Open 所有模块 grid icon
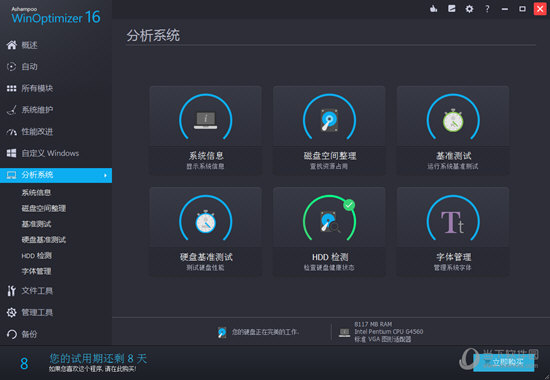This screenshot has height=380, width=550. [12, 88]
